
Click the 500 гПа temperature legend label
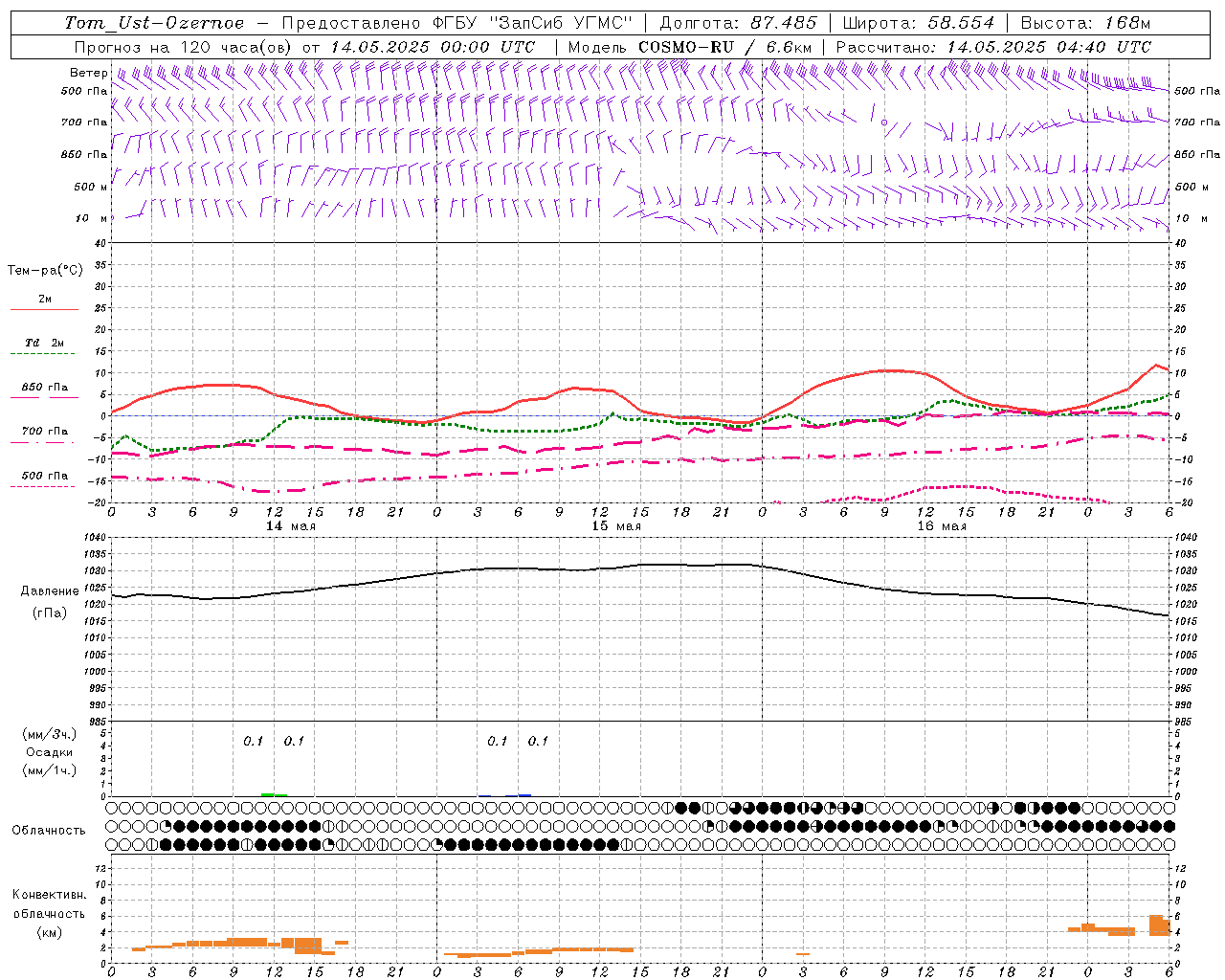[x=45, y=476]
